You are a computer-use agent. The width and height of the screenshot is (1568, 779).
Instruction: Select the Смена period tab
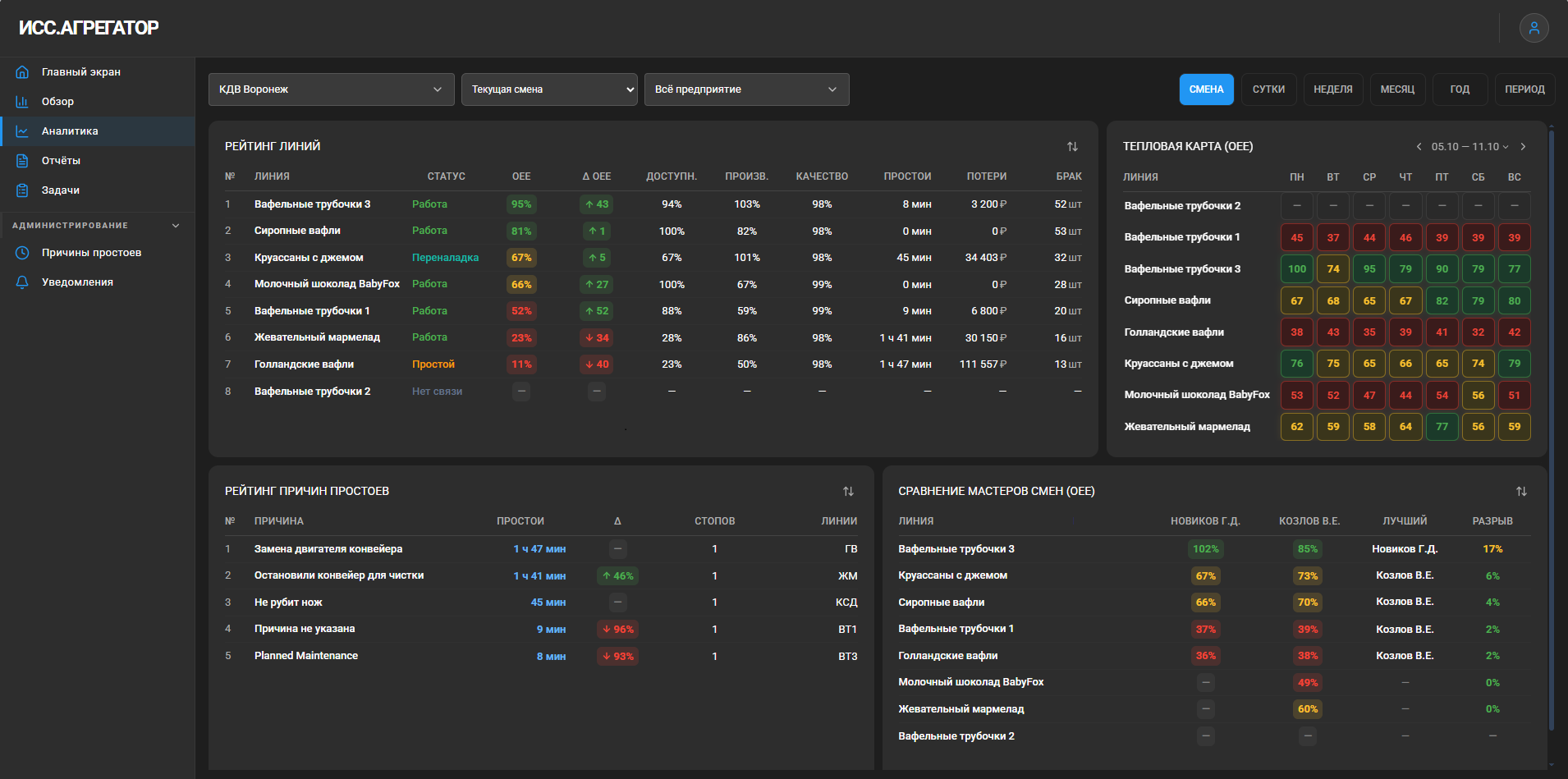pyautogui.click(x=1206, y=89)
